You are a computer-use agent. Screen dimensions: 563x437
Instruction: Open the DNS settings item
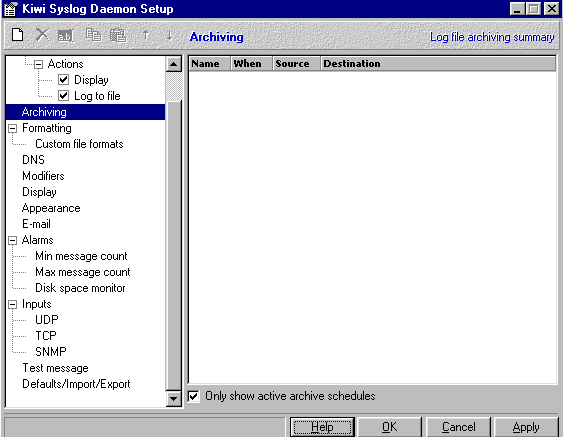point(33,160)
